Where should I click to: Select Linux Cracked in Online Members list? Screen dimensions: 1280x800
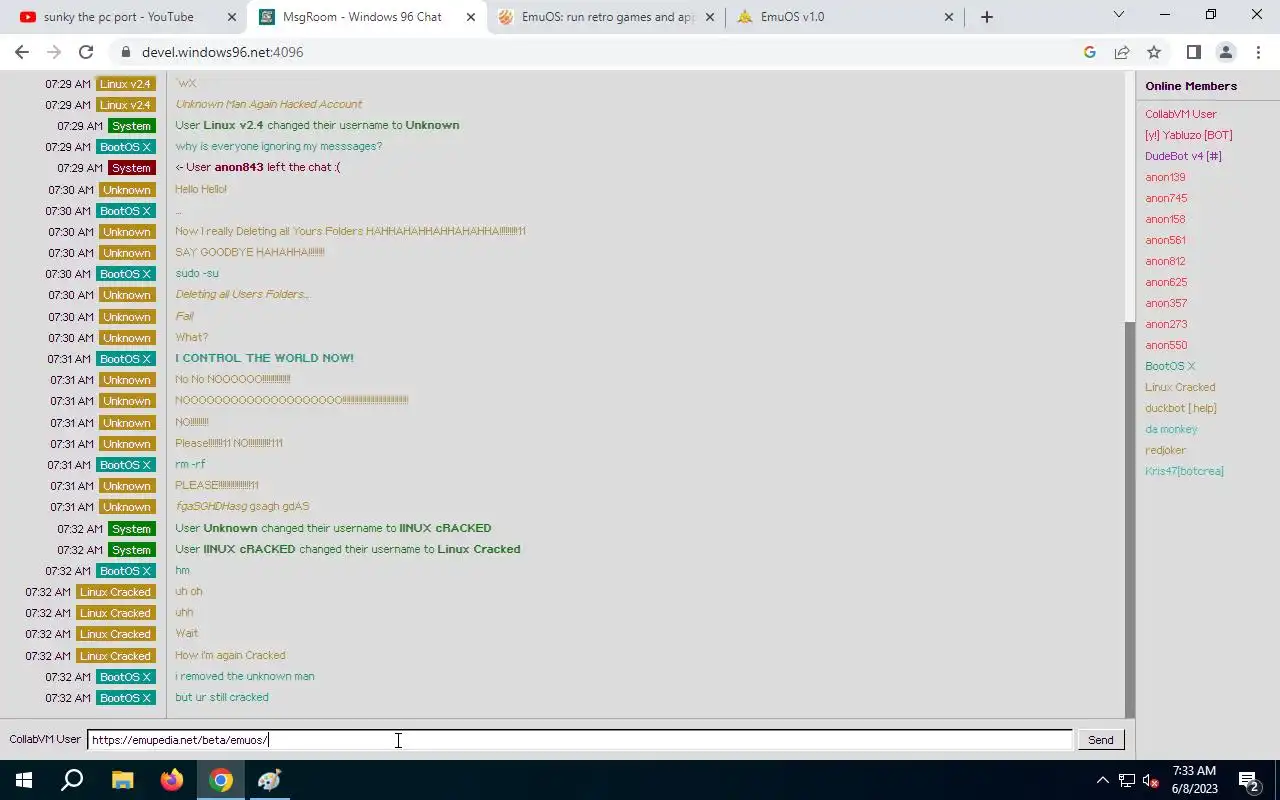(x=1180, y=387)
